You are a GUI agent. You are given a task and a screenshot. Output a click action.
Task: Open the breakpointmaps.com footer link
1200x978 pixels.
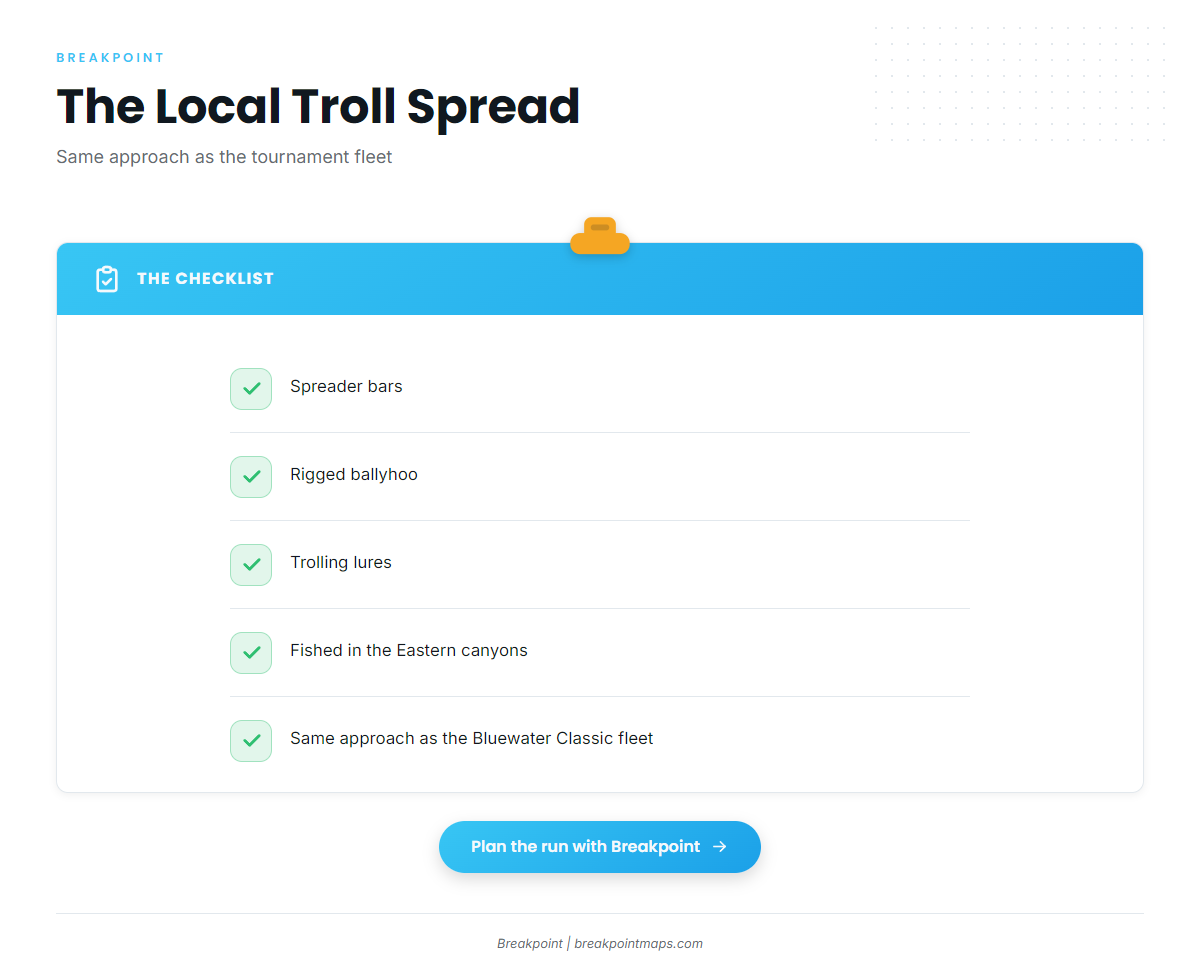point(638,943)
